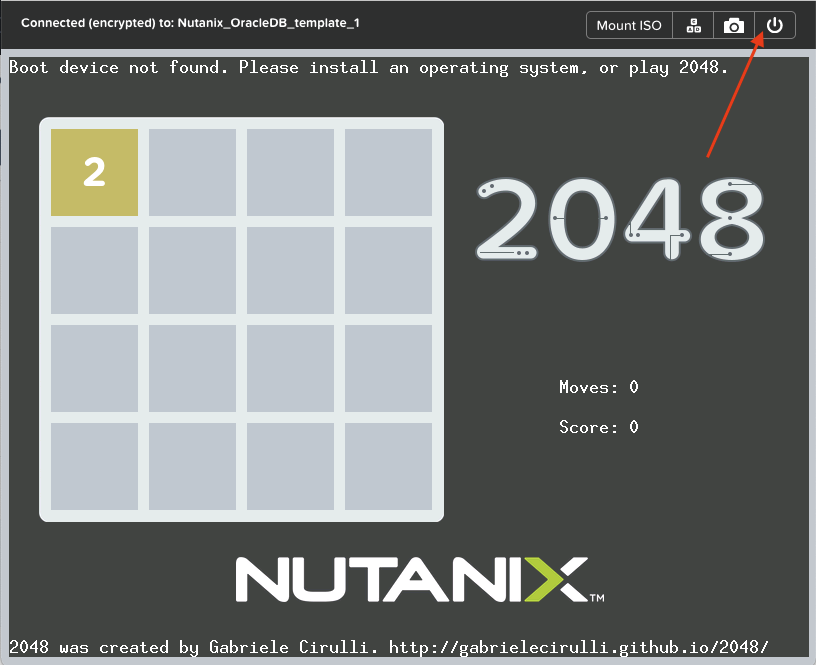
Task: Click the "Connected (encrypted) to" status text
Action: 190,23
